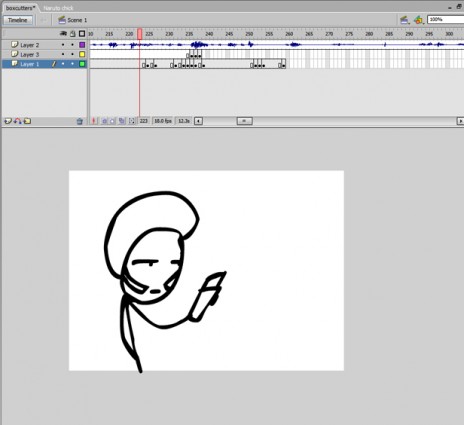Enable Onion Skin icon
Viewport: 464px width, 425px height.
tap(104, 121)
